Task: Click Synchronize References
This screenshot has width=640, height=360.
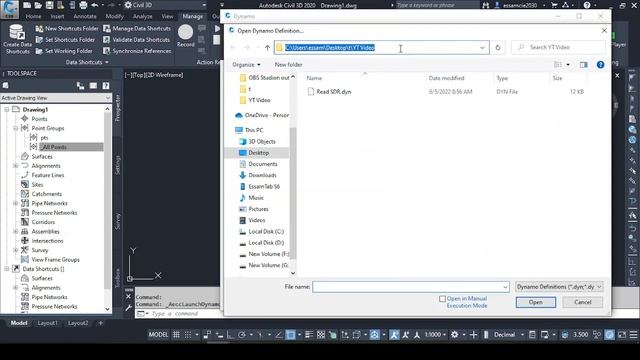Action: pyautogui.click(x=137, y=51)
